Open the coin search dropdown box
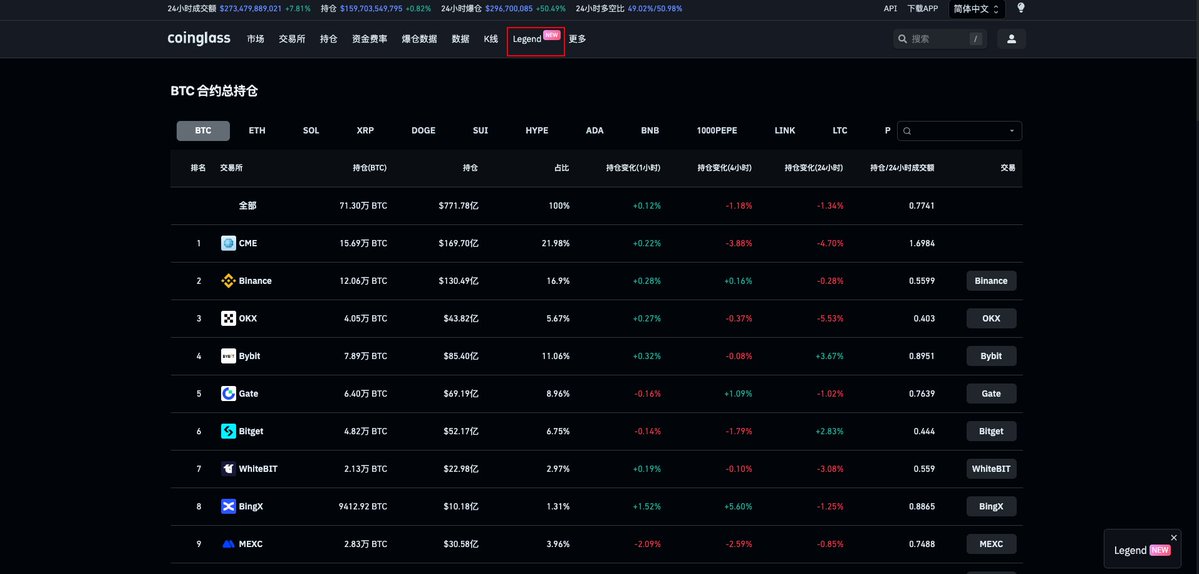Viewport: 1199px width, 574px height. 960,131
